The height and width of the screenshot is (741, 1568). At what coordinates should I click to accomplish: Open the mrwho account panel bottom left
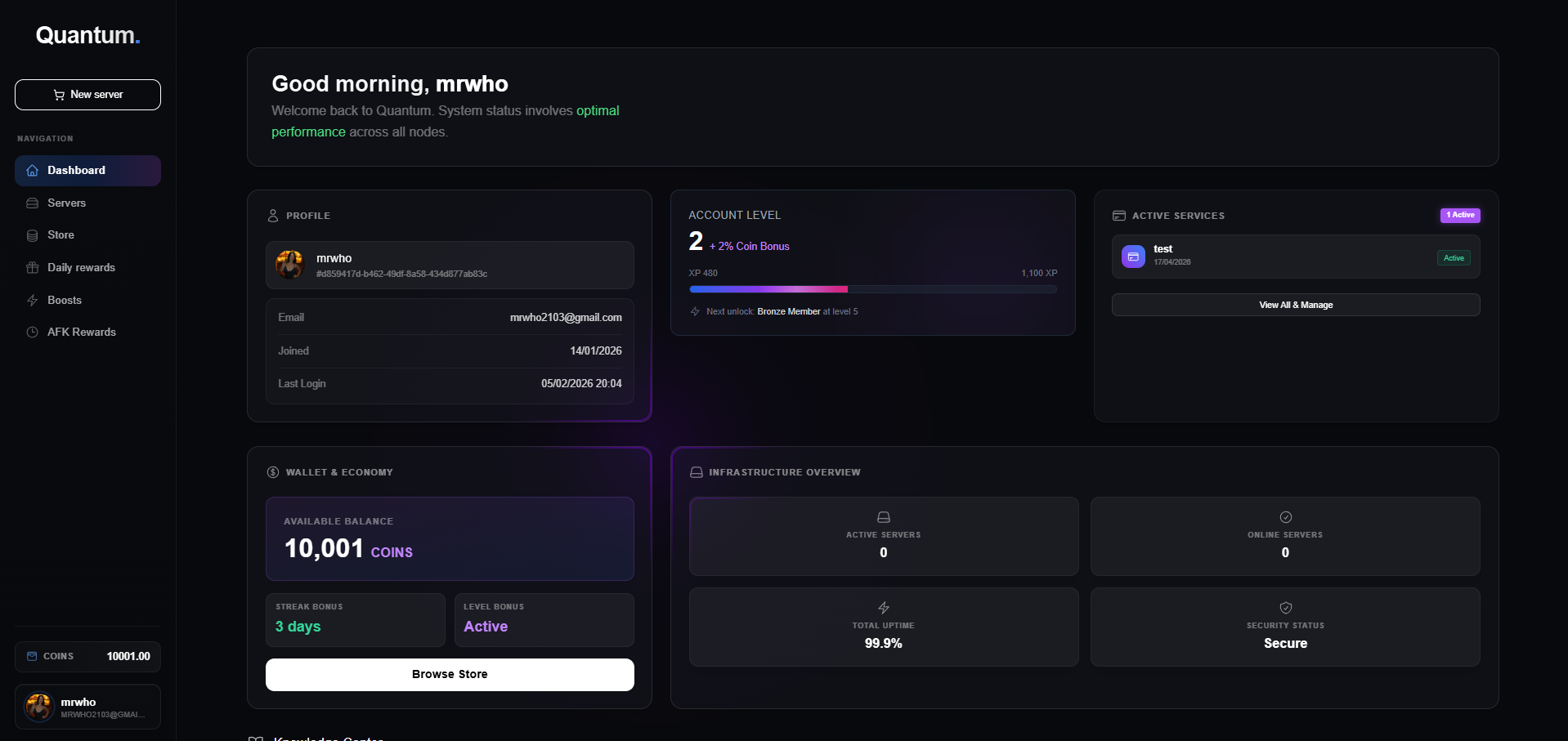click(87, 706)
